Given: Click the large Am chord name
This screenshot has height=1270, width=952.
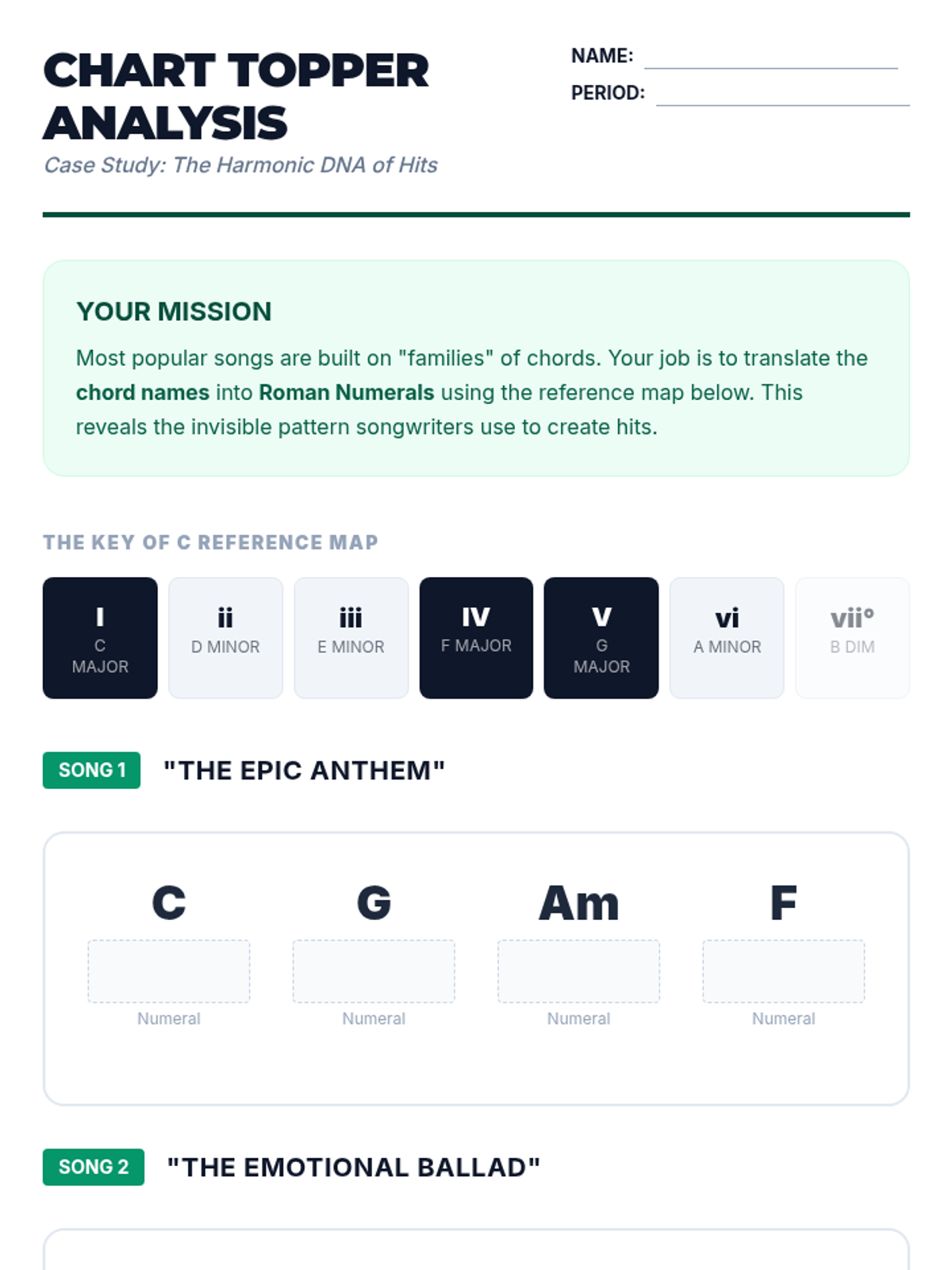Looking at the screenshot, I should click(x=578, y=903).
